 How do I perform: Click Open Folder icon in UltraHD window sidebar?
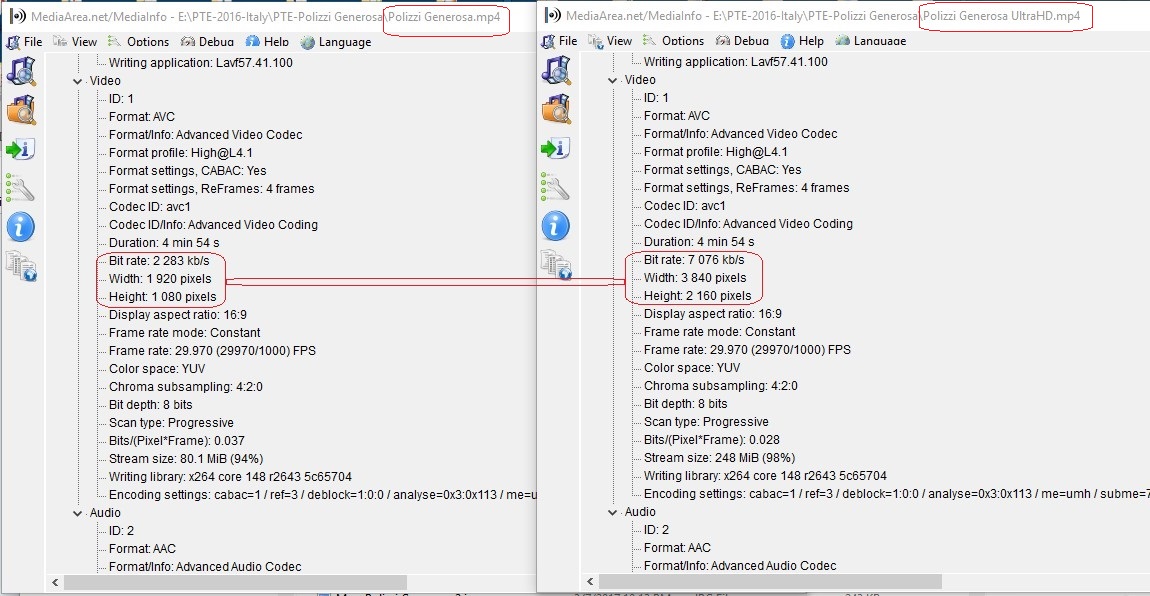tap(556, 108)
